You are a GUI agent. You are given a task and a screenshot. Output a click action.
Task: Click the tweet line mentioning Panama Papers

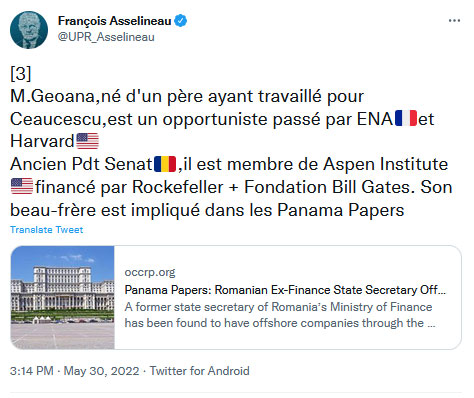click(x=207, y=210)
